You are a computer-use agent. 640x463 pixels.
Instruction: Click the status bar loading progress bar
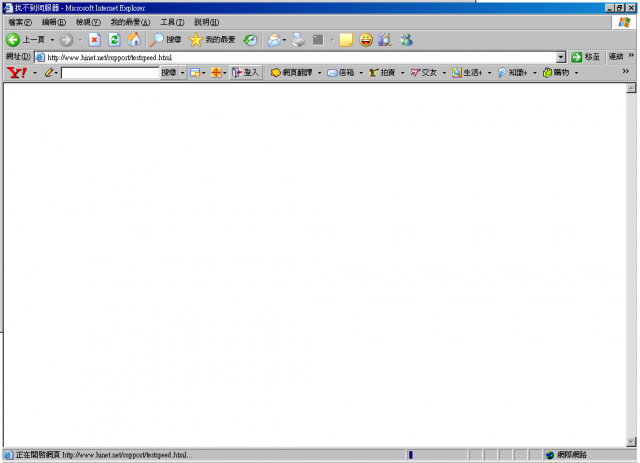pos(437,455)
